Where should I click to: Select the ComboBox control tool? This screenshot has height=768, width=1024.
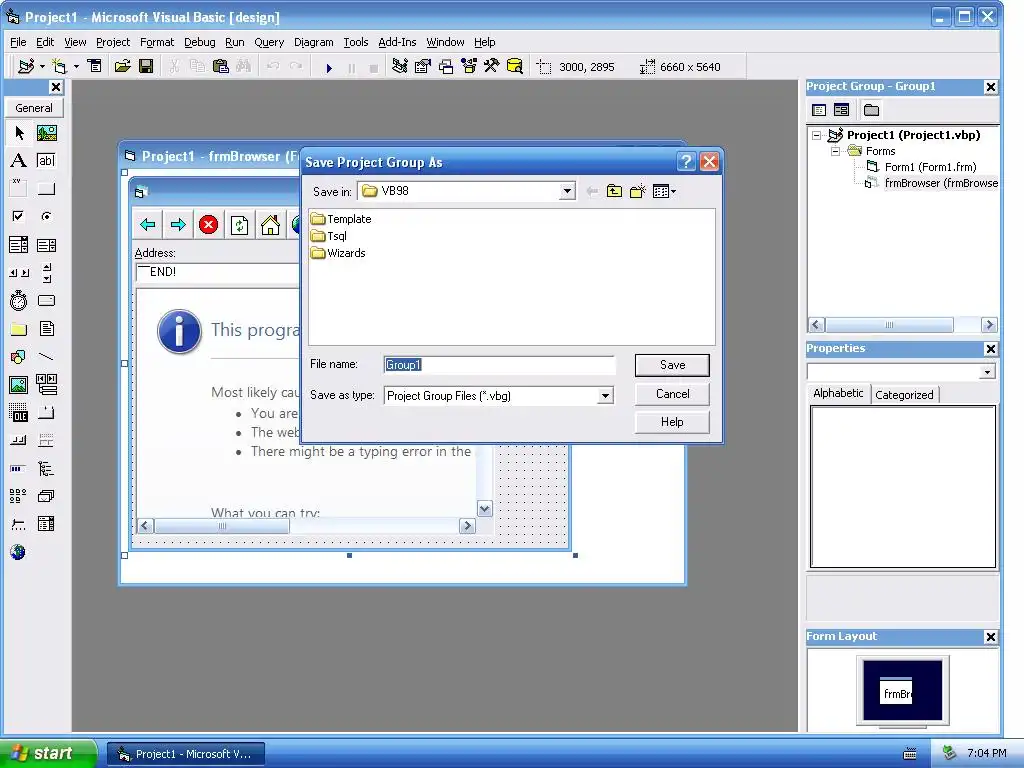coord(19,245)
